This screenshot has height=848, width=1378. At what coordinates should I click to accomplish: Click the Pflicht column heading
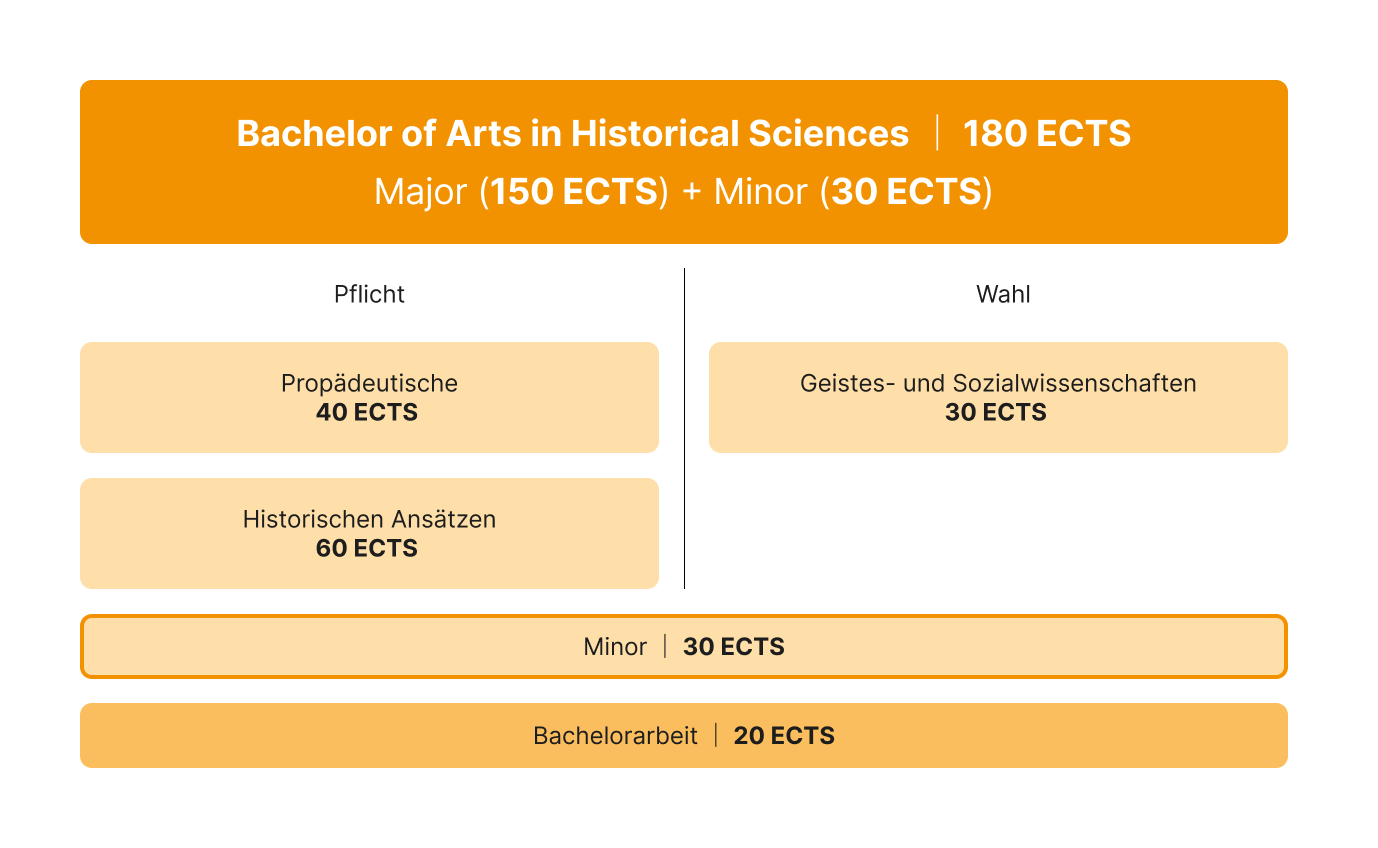click(369, 294)
